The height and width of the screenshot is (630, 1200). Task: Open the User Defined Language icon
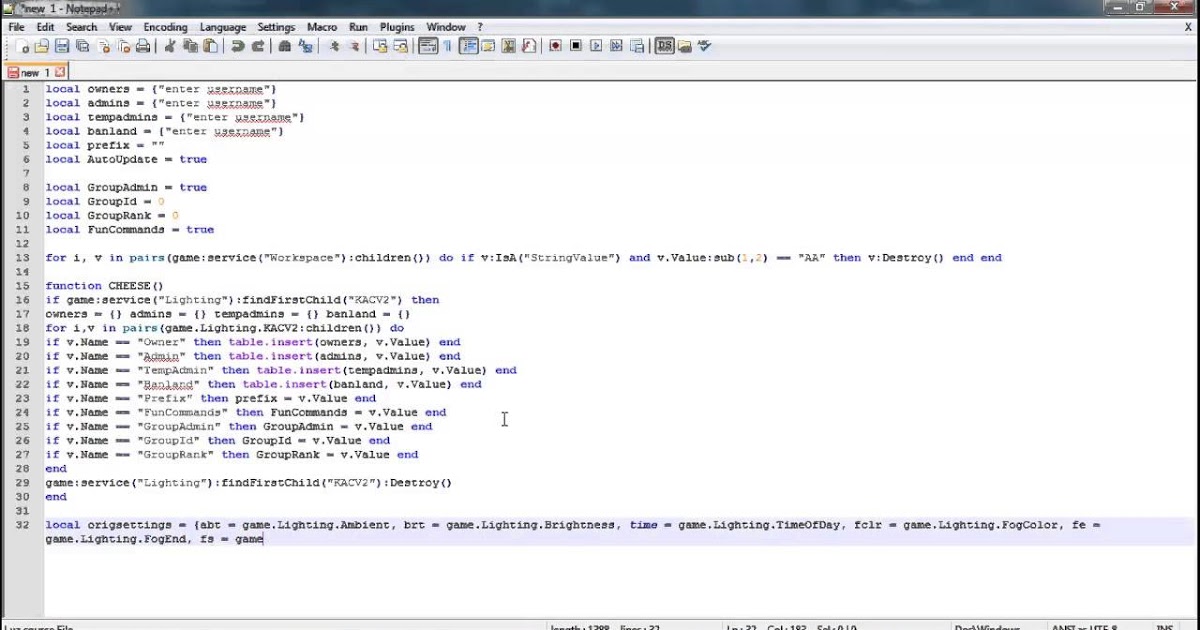click(488, 45)
